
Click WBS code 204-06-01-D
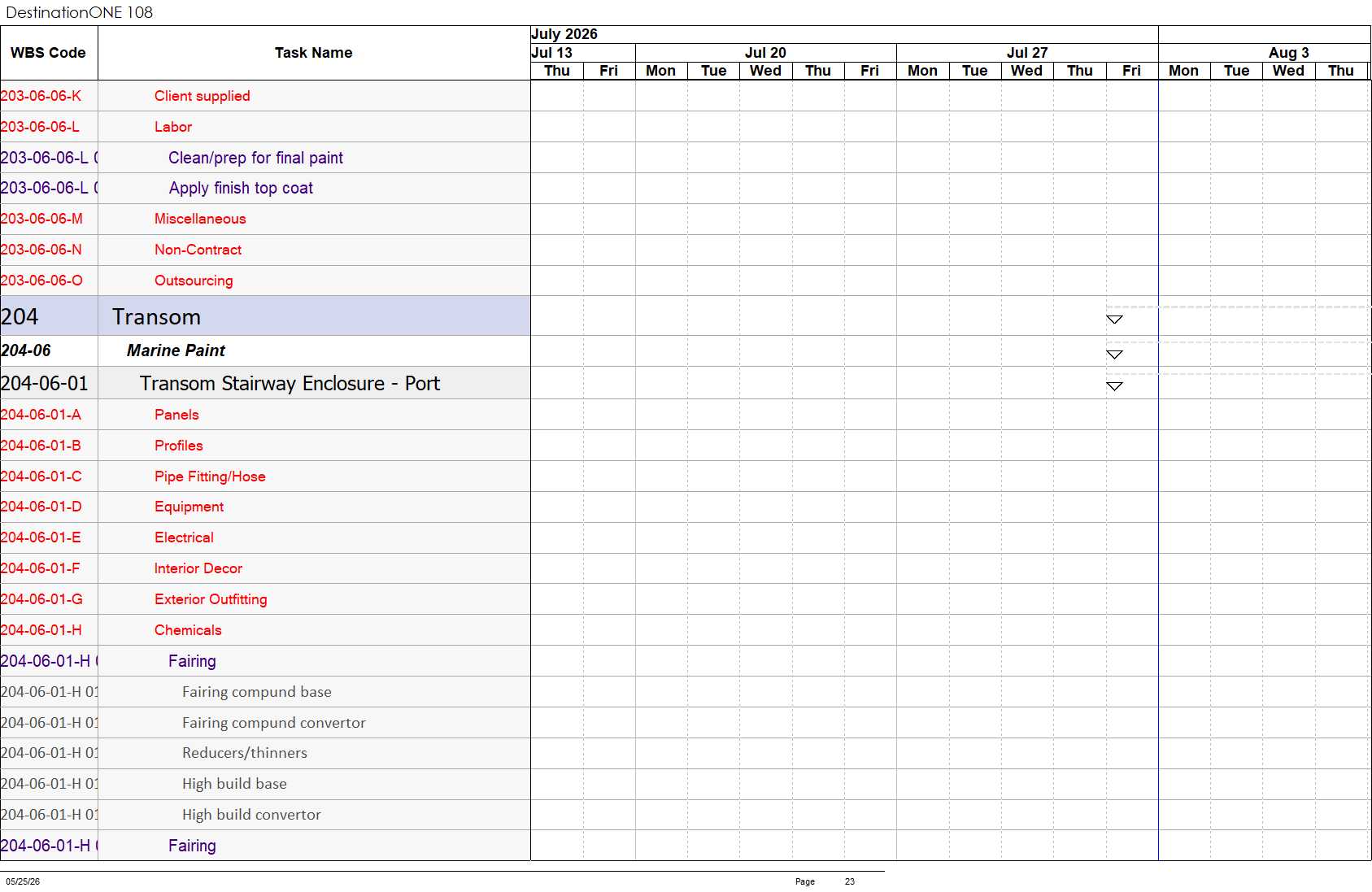41,507
